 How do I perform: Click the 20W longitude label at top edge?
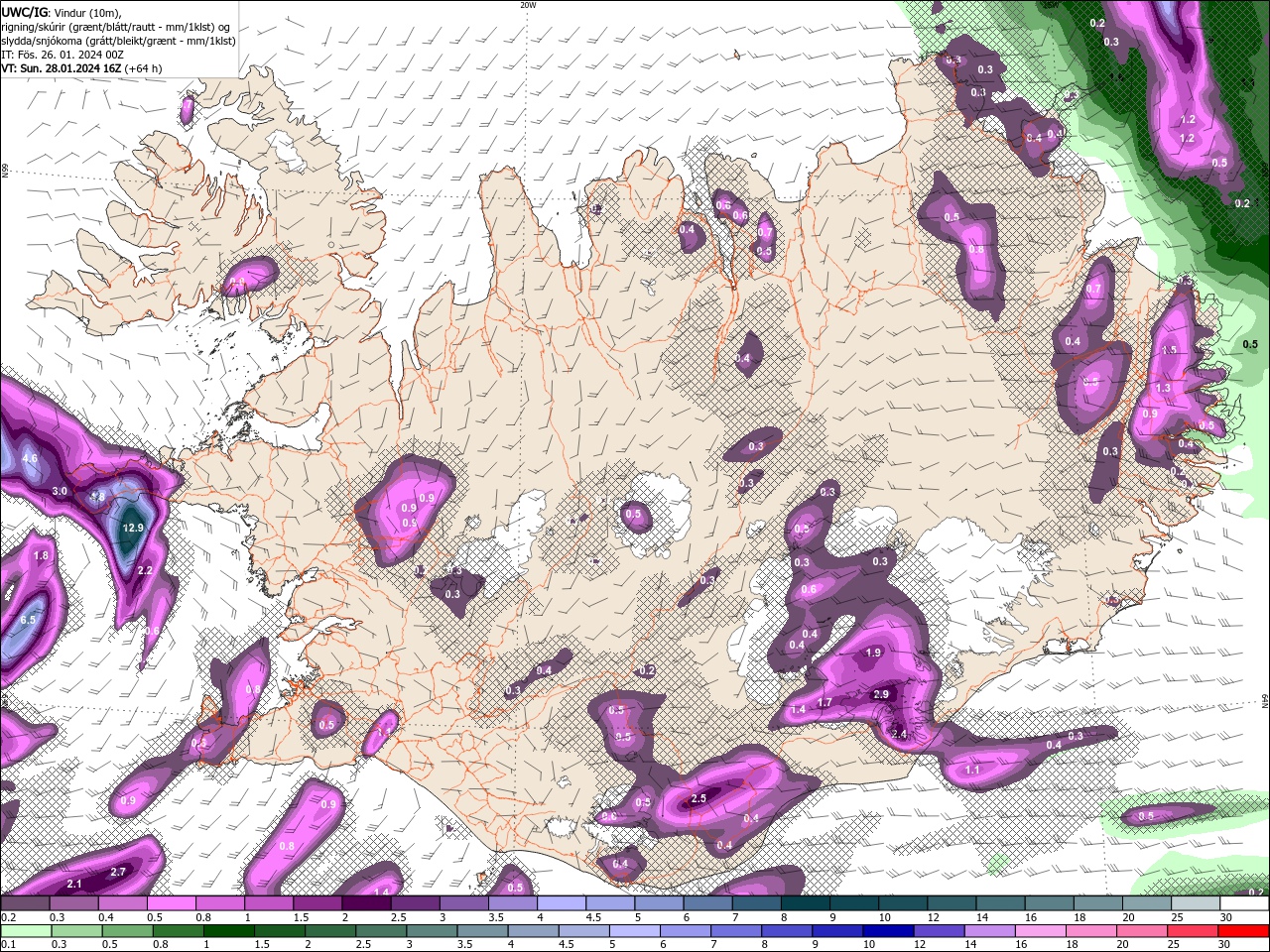528,5
